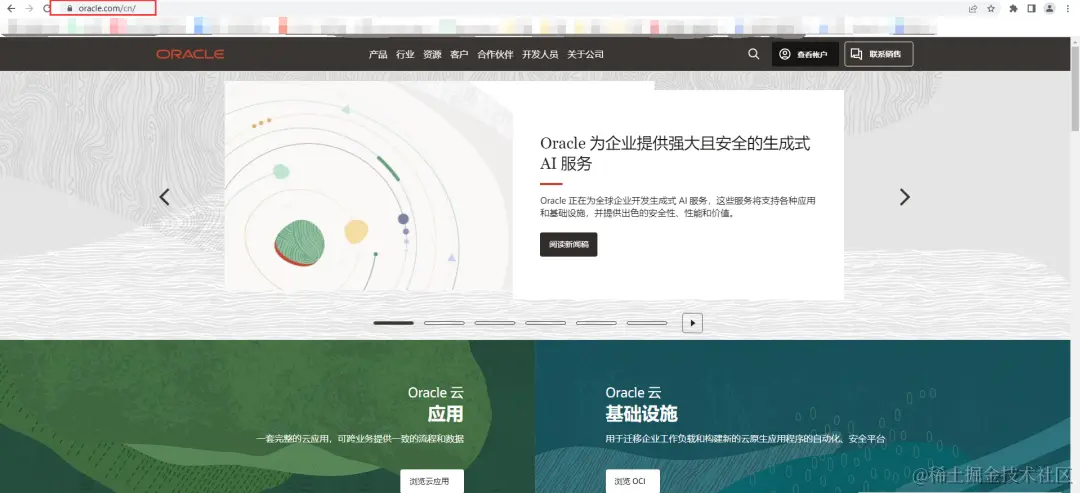Viewport: 1080px width, 493px height.
Task: Open the 开发人员 menu
Action: (x=540, y=54)
